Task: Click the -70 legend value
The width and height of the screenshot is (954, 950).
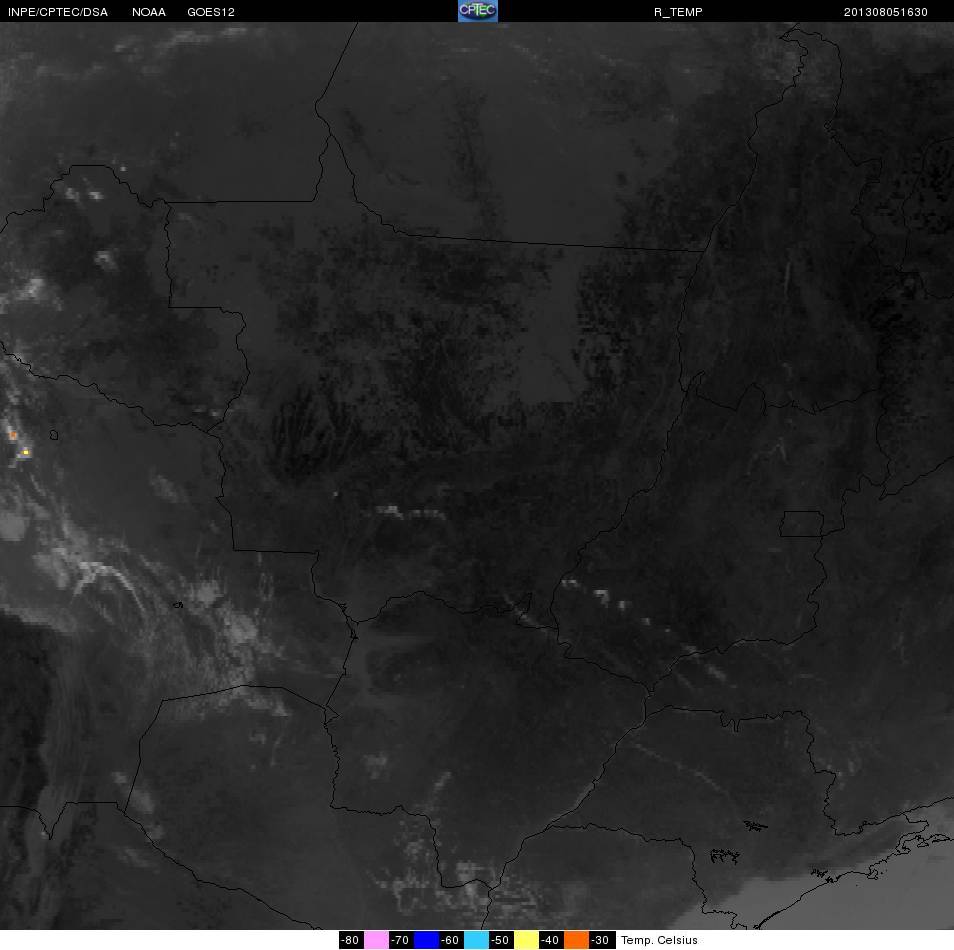Action: pos(401,940)
